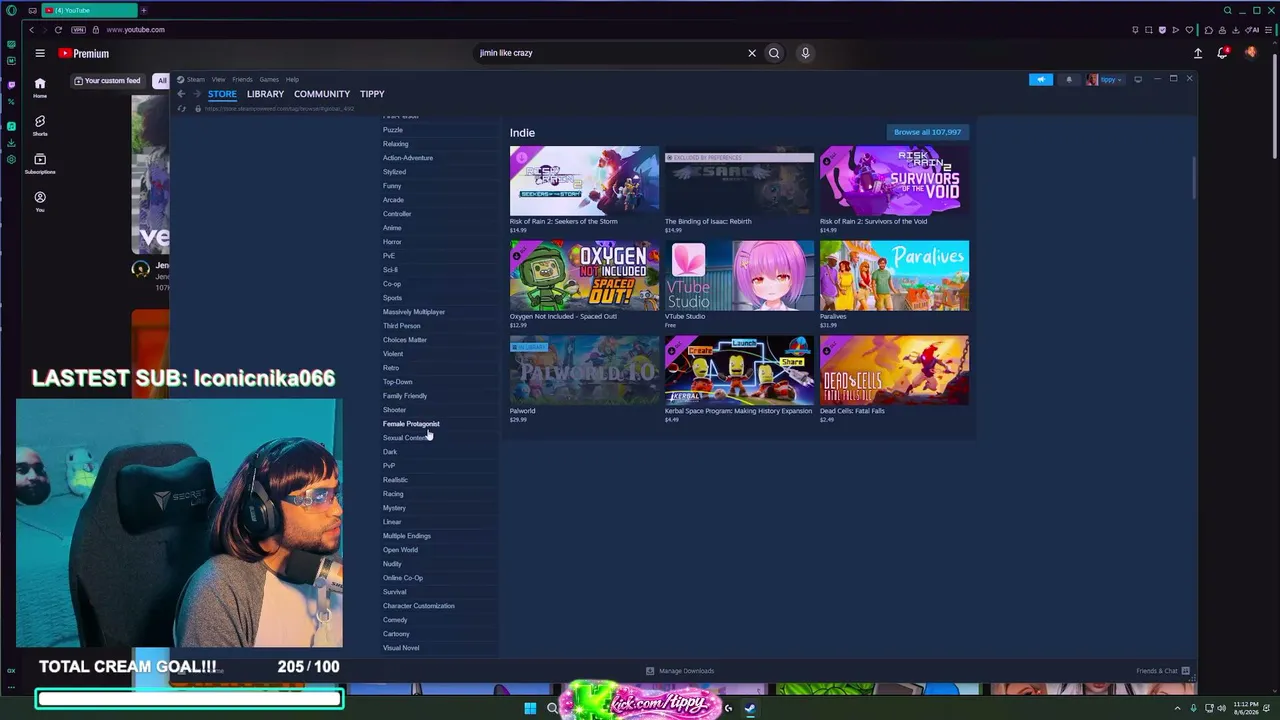Image resolution: width=1280 pixels, height=720 pixels.
Task: Switch to the YouTube browser tab
Action: tap(88, 10)
